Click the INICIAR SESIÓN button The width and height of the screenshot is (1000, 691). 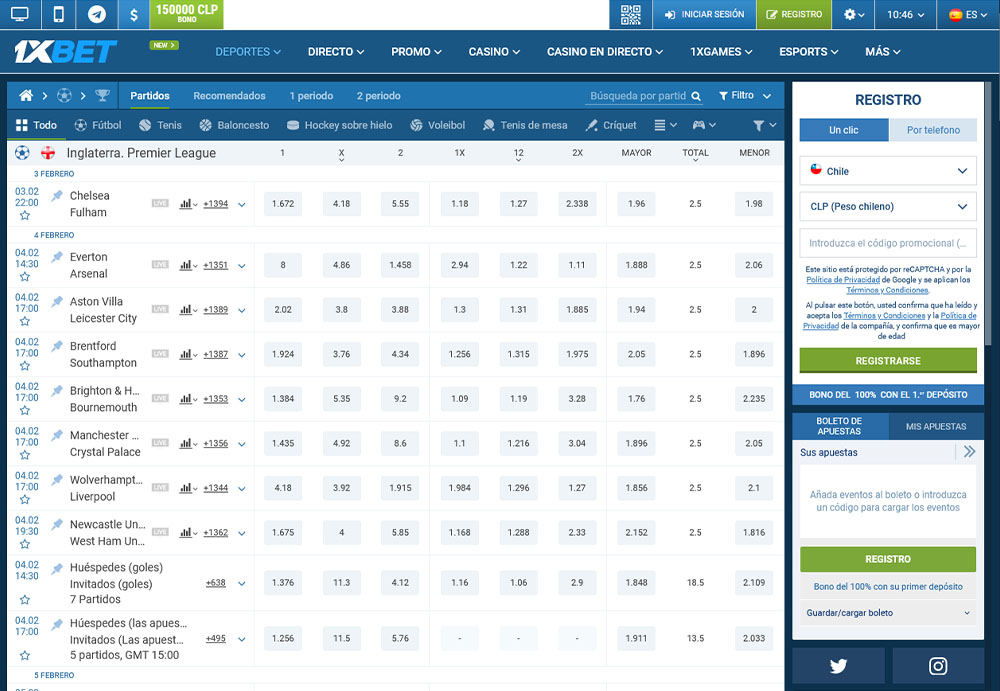705,14
